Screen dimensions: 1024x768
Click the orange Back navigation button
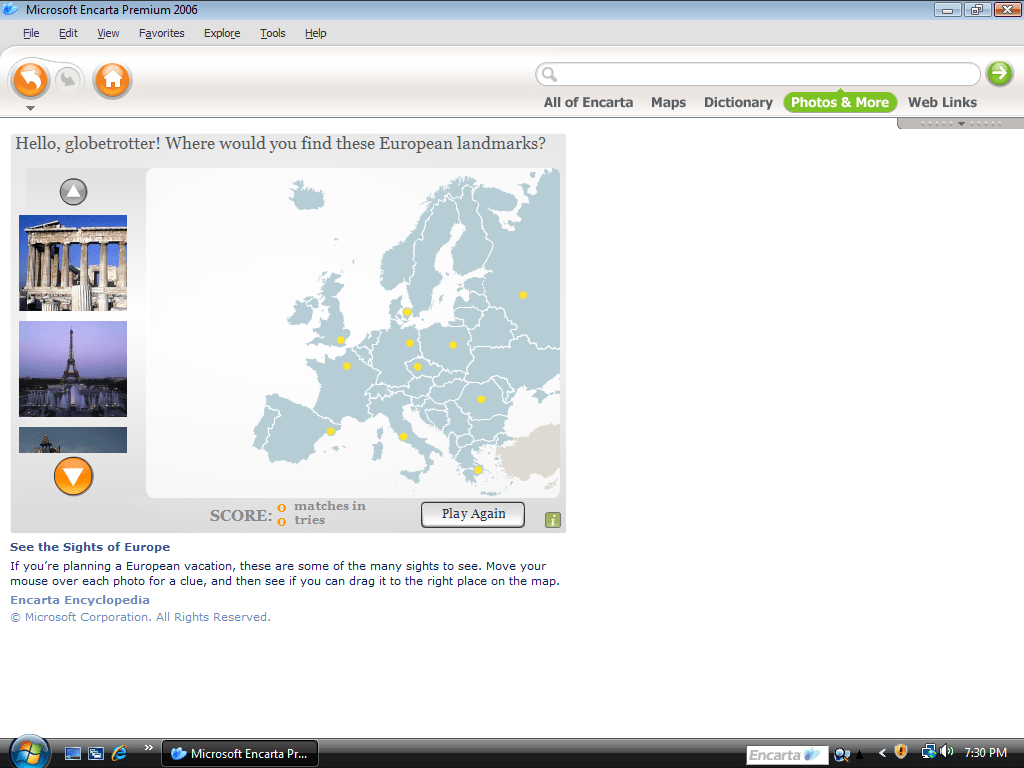[x=31, y=79]
